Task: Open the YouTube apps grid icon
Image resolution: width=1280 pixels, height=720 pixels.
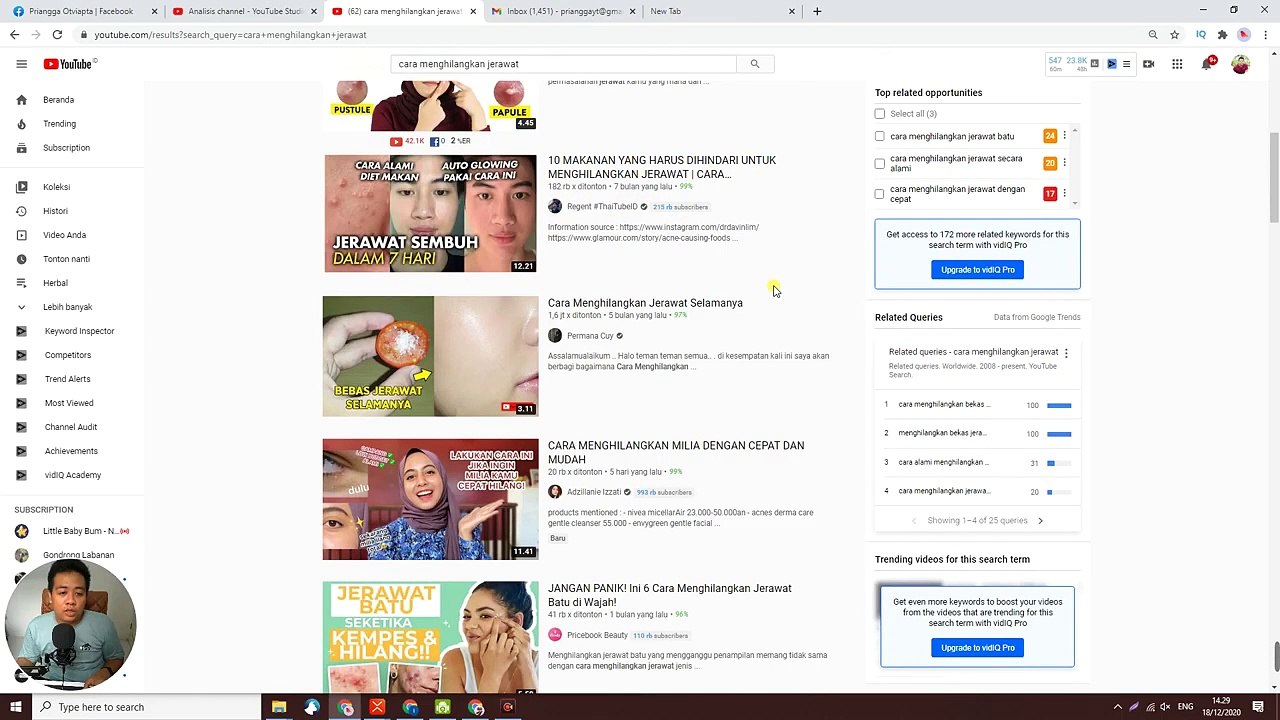Action: 1177,64
